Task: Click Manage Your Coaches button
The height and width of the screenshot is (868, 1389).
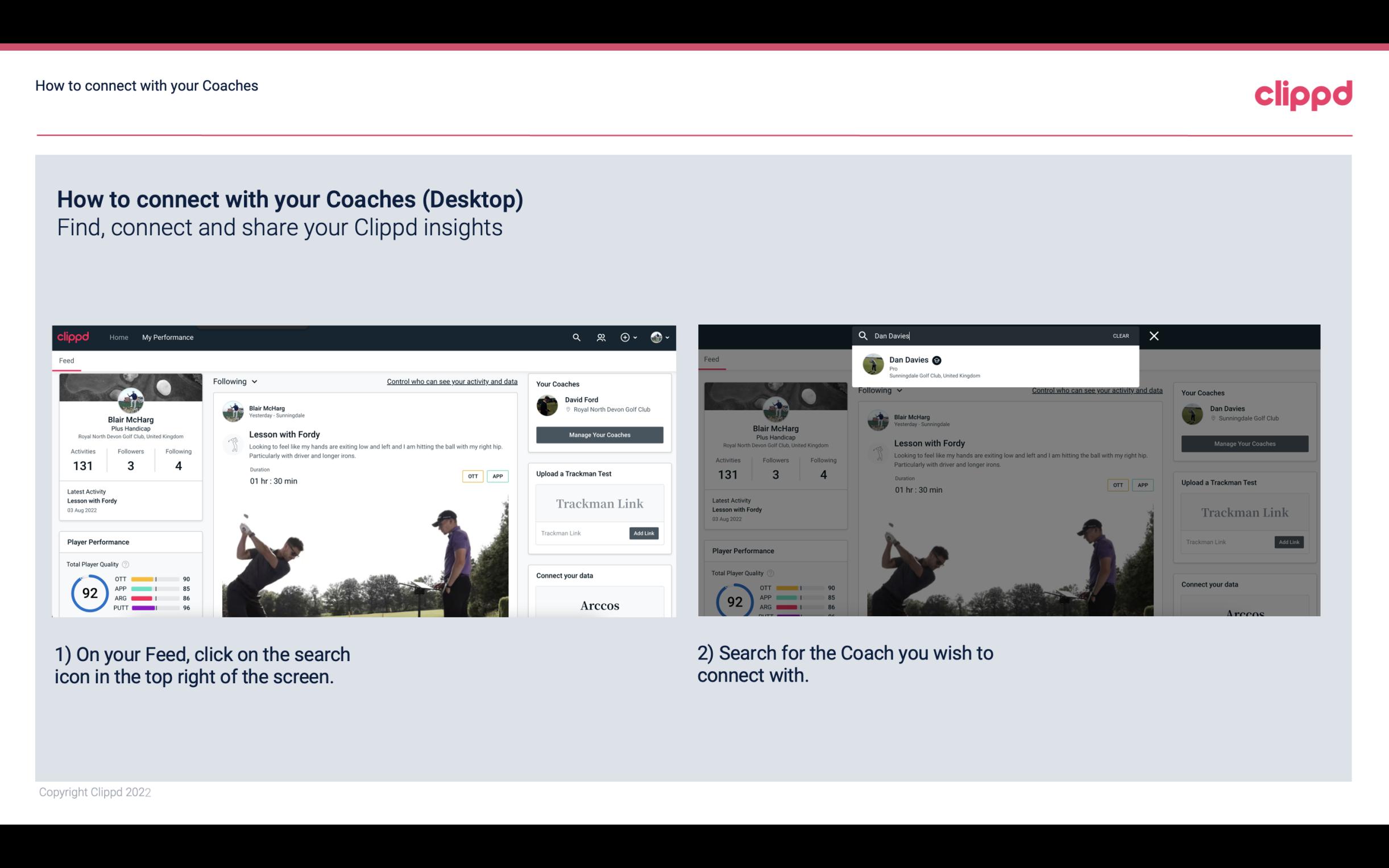Action: (599, 434)
